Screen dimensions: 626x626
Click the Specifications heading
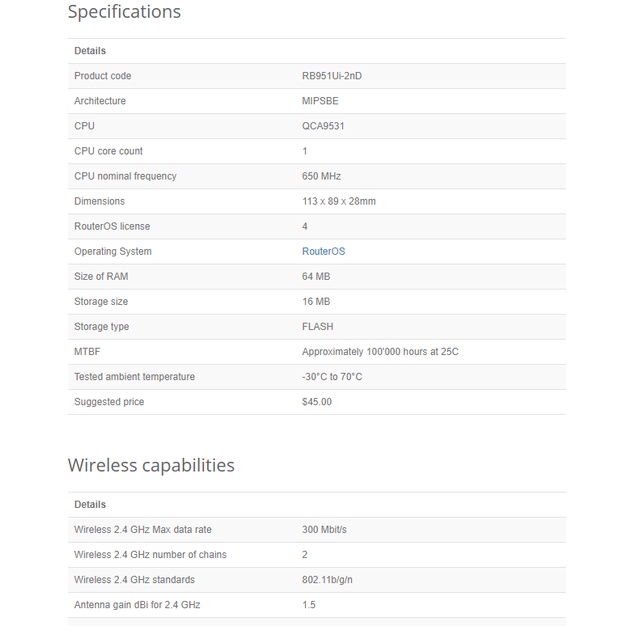coord(124,12)
